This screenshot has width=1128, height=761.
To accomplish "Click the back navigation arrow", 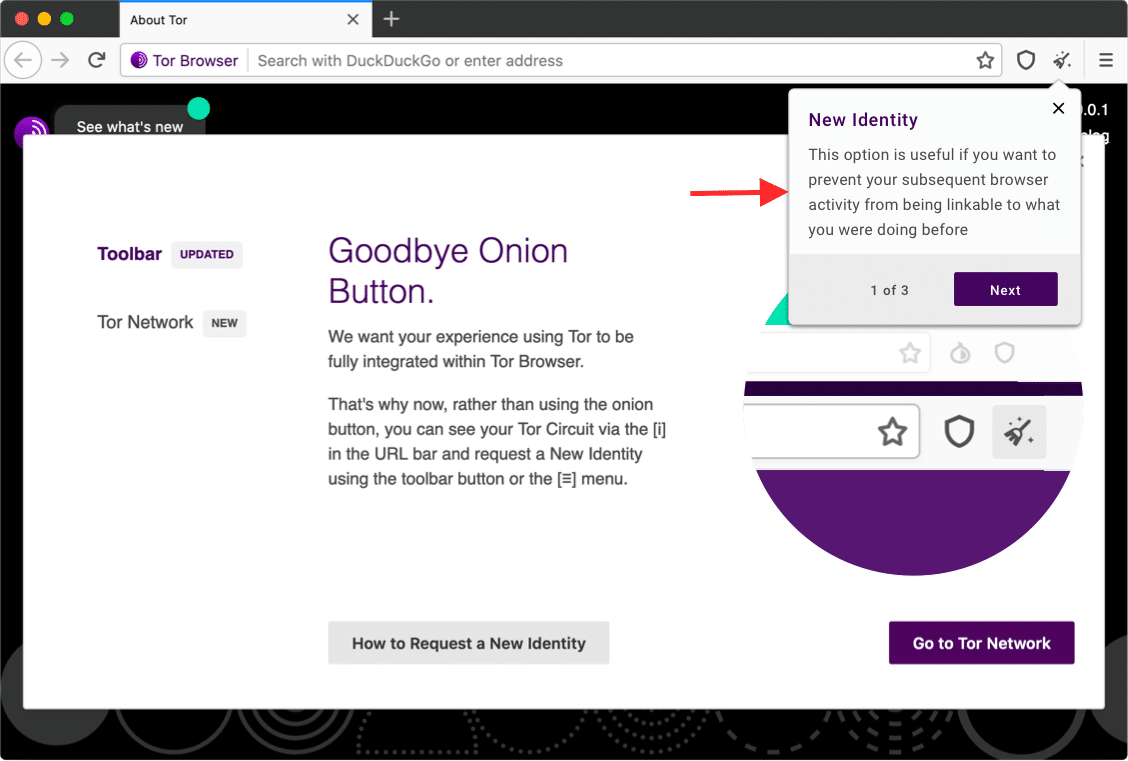I will coord(23,60).
